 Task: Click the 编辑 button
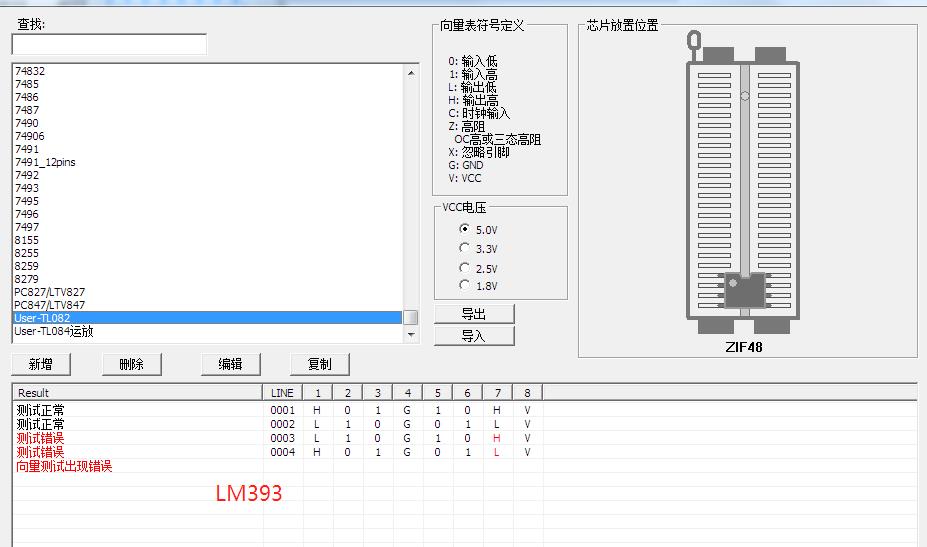[x=231, y=364]
